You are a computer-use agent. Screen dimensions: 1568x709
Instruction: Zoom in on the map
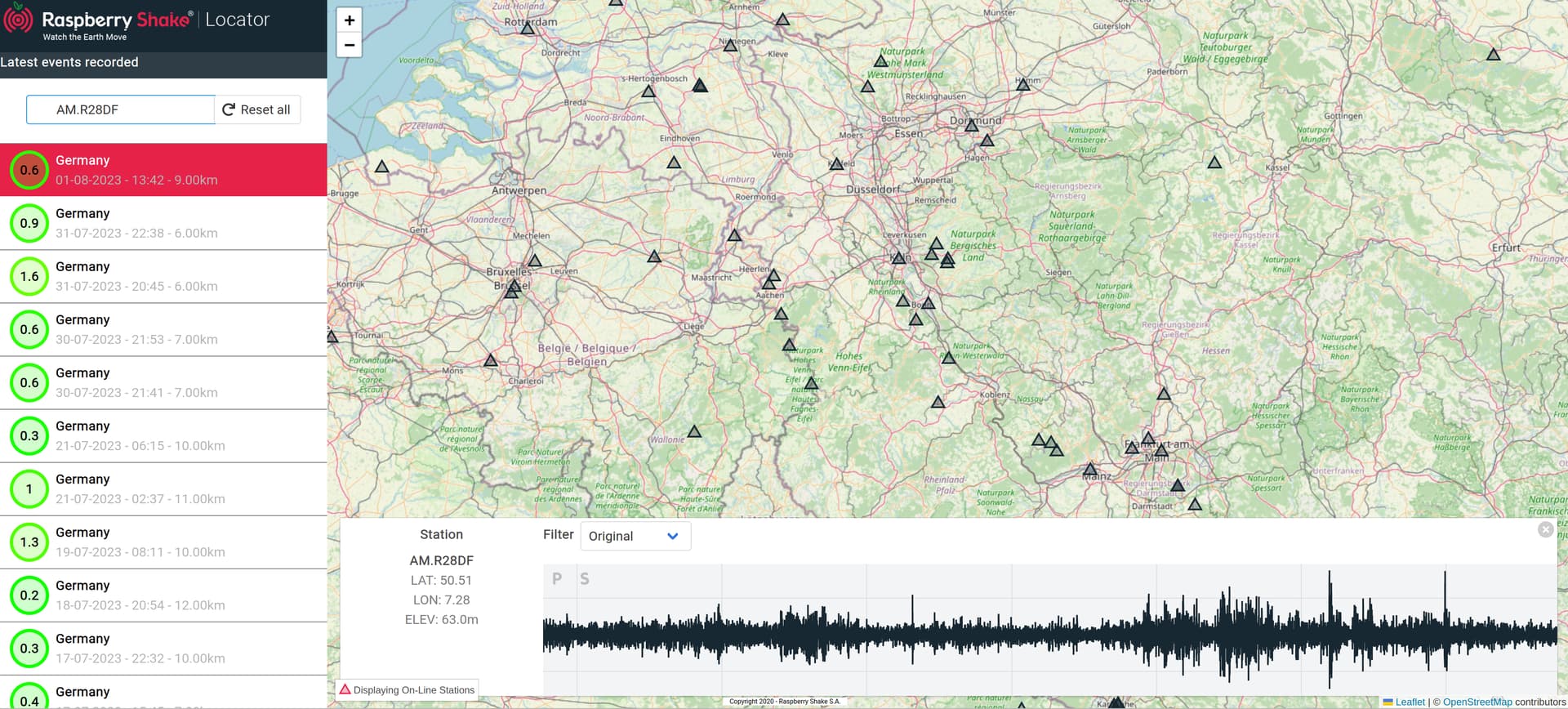pyautogui.click(x=349, y=20)
